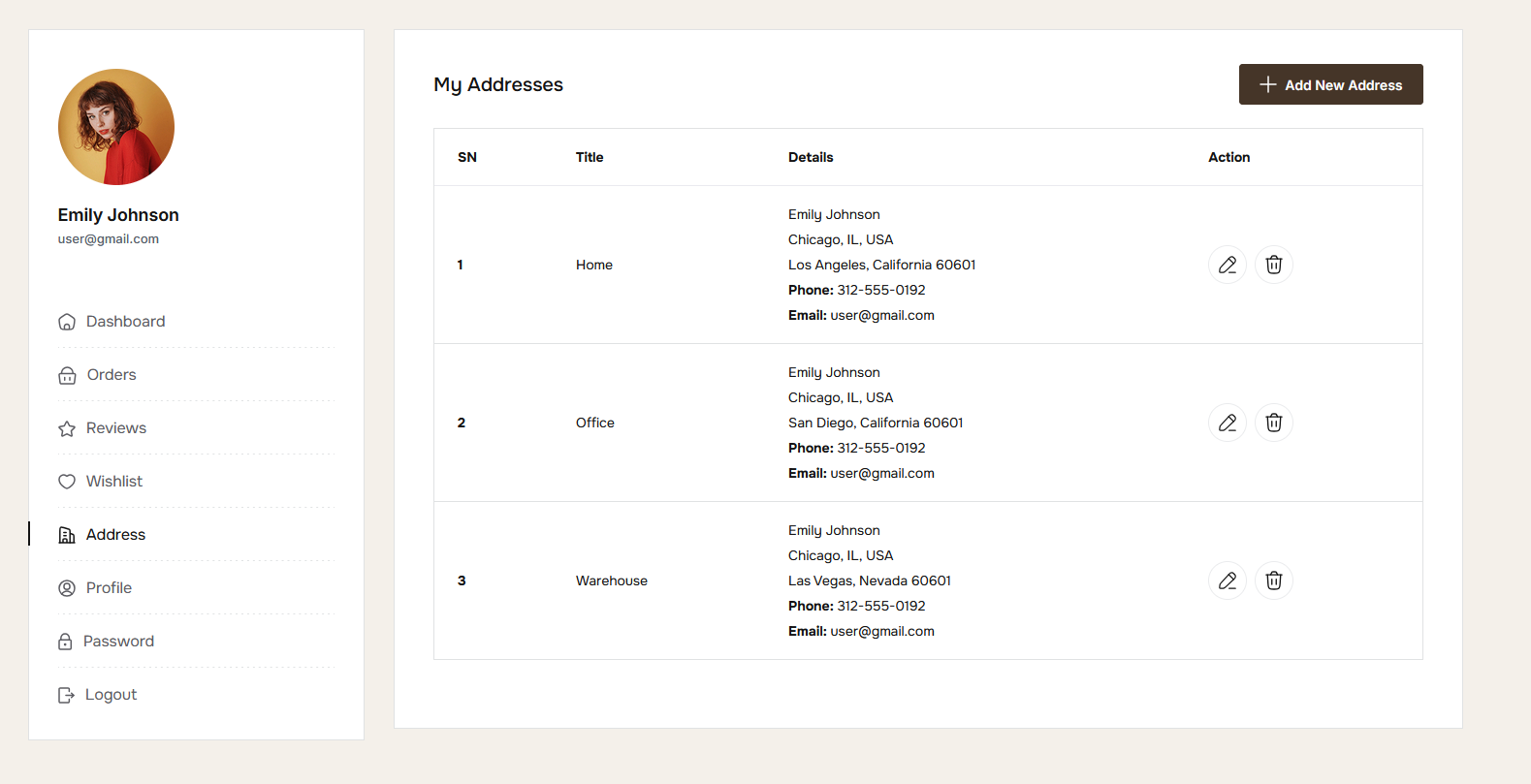
Task: Click the house icon beside Dashboard
Action: coord(67,322)
